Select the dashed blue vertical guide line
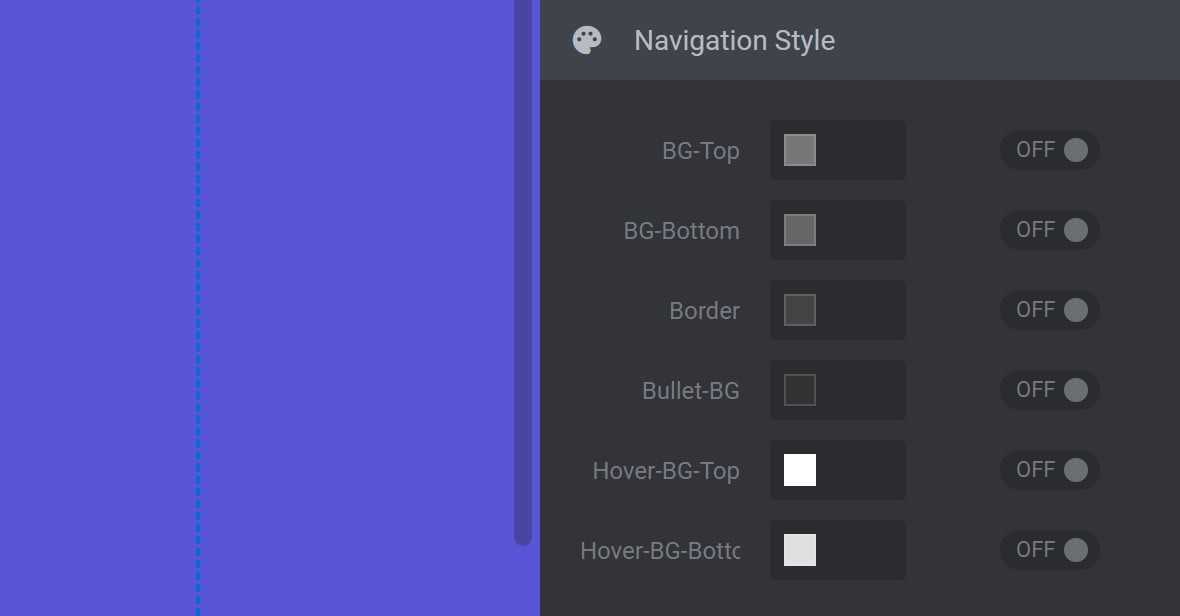Image resolution: width=1180 pixels, height=616 pixels. tap(198, 308)
